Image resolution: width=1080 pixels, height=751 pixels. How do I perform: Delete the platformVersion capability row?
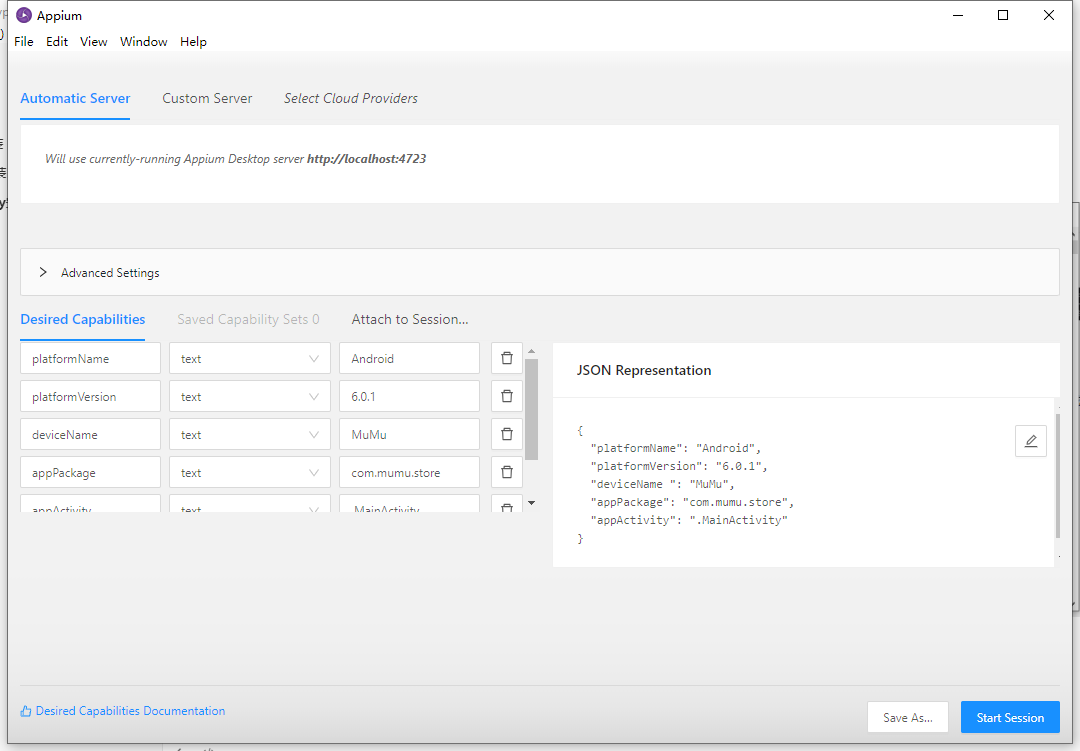[506, 396]
